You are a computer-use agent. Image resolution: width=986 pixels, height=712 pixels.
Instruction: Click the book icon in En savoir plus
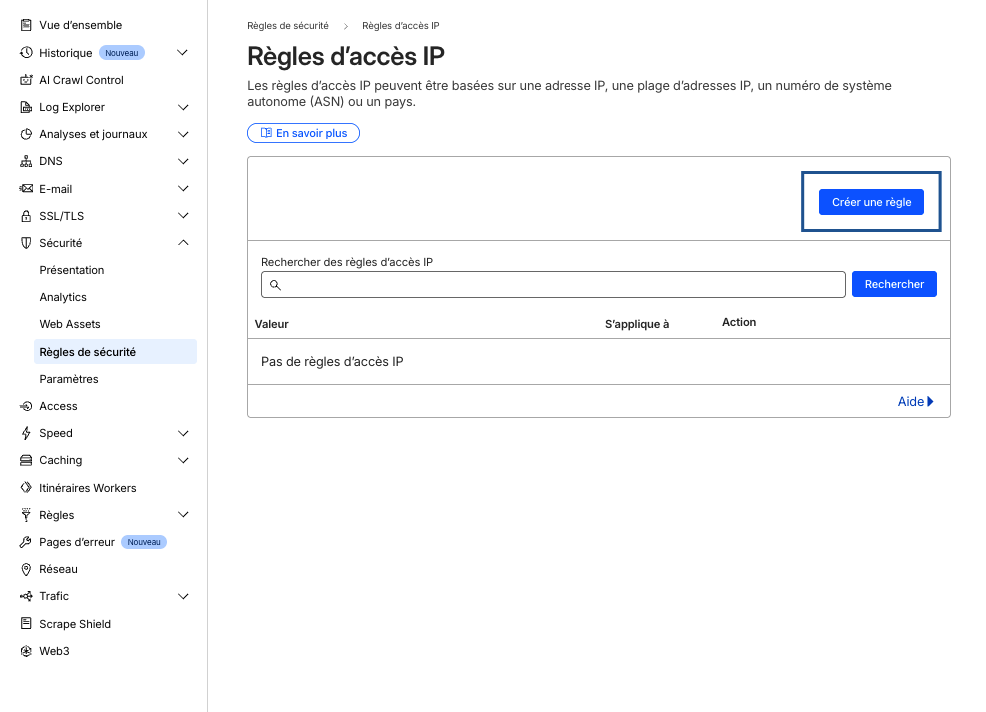click(x=266, y=133)
